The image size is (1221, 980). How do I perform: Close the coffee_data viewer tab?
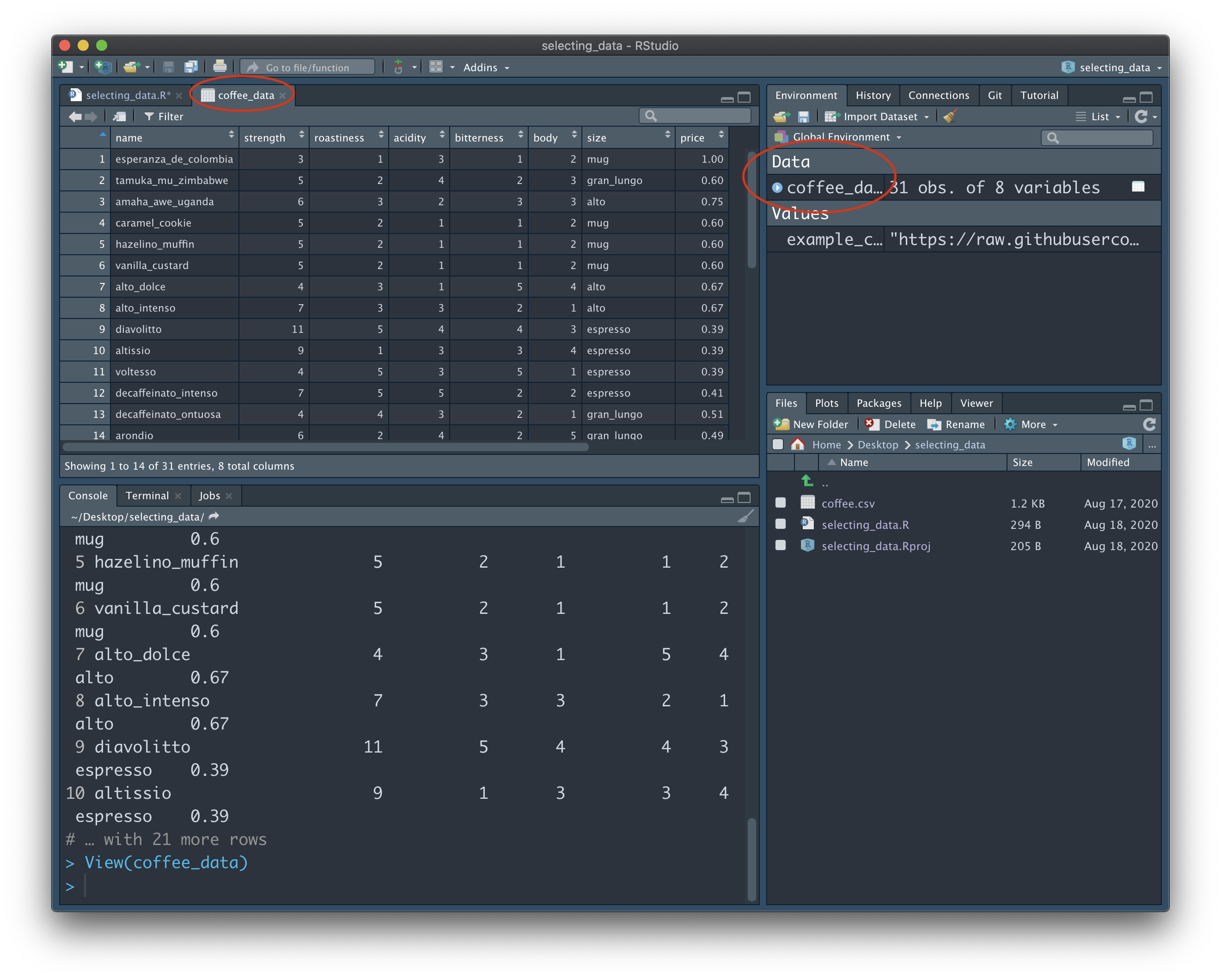[282, 96]
